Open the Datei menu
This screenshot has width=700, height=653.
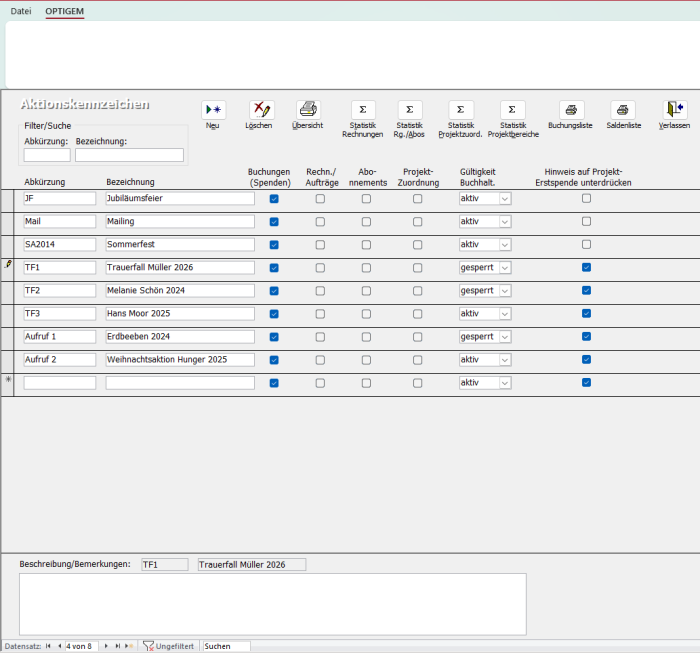pyautogui.click(x=21, y=11)
